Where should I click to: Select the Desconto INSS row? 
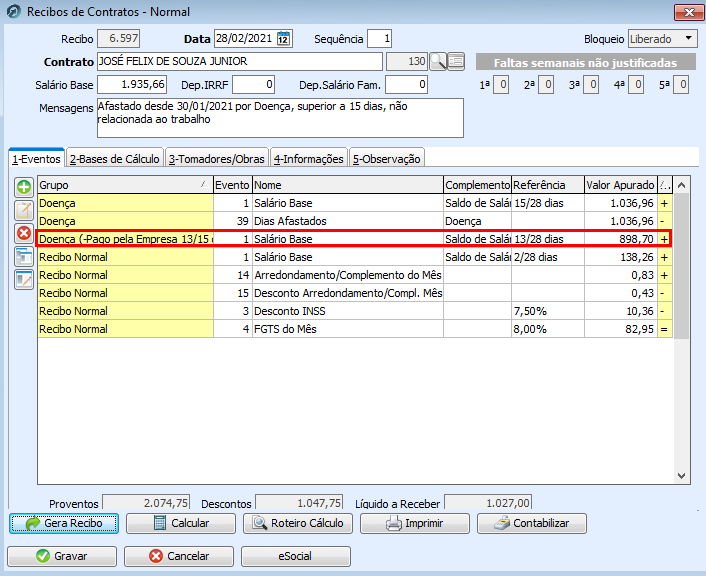[x=355, y=311]
